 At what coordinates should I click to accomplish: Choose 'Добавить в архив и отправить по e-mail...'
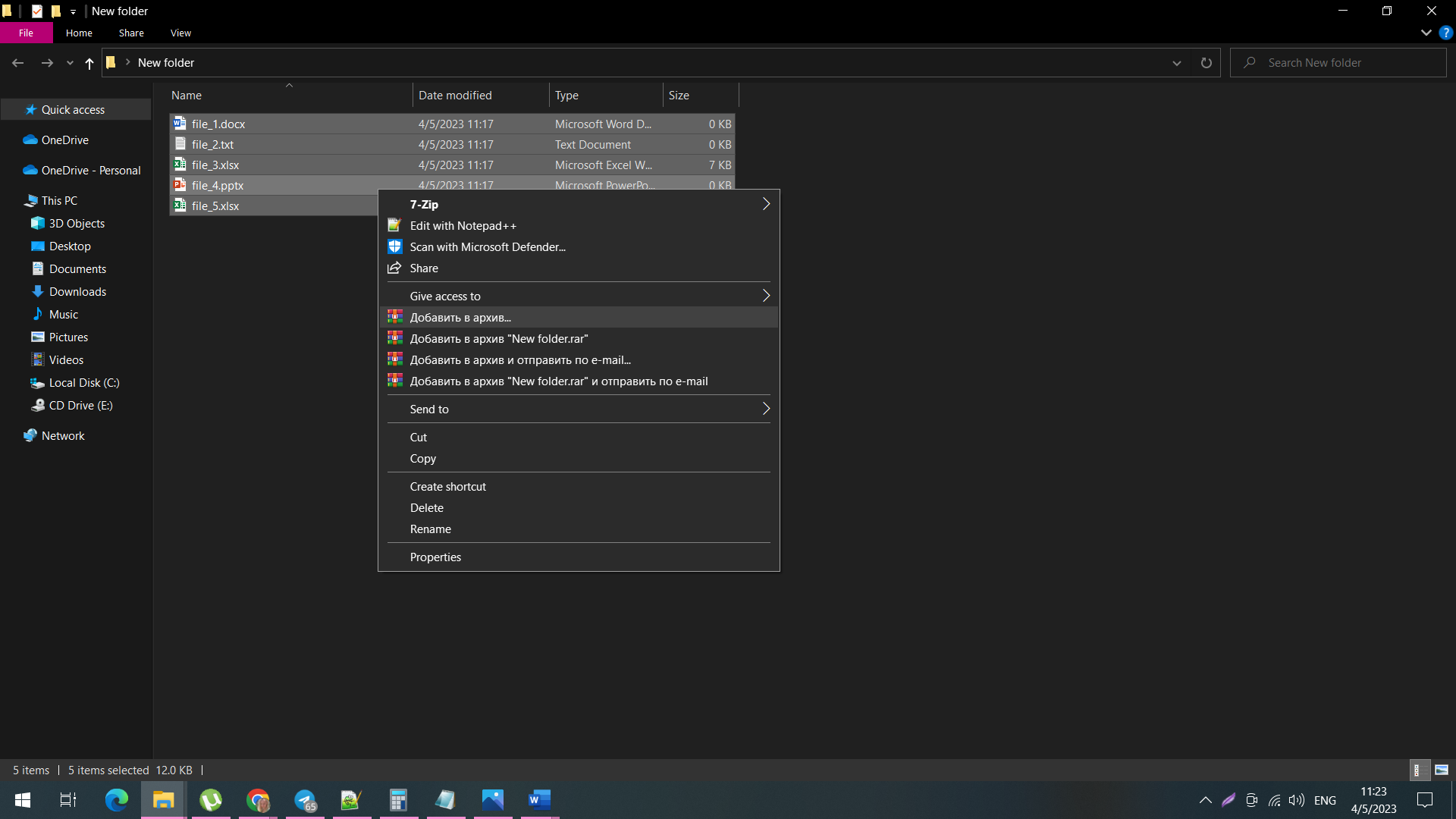pyautogui.click(x=579, y=359)
